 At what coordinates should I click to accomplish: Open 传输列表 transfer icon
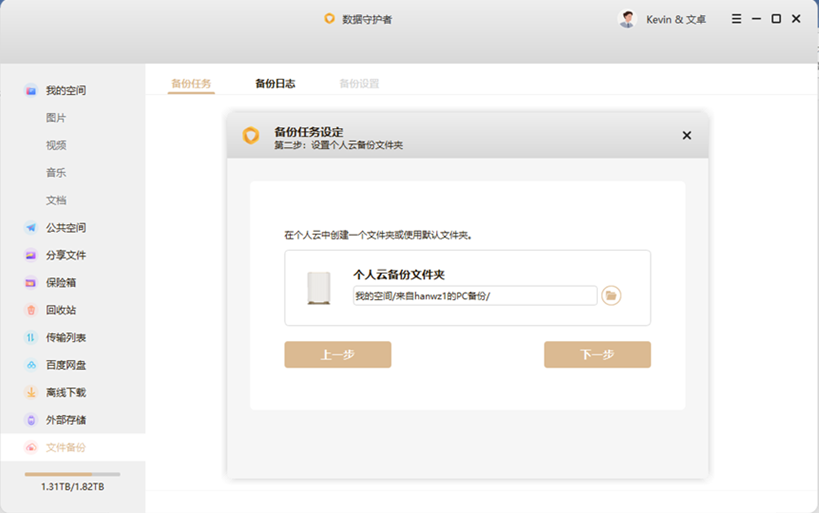coord(31,338)
